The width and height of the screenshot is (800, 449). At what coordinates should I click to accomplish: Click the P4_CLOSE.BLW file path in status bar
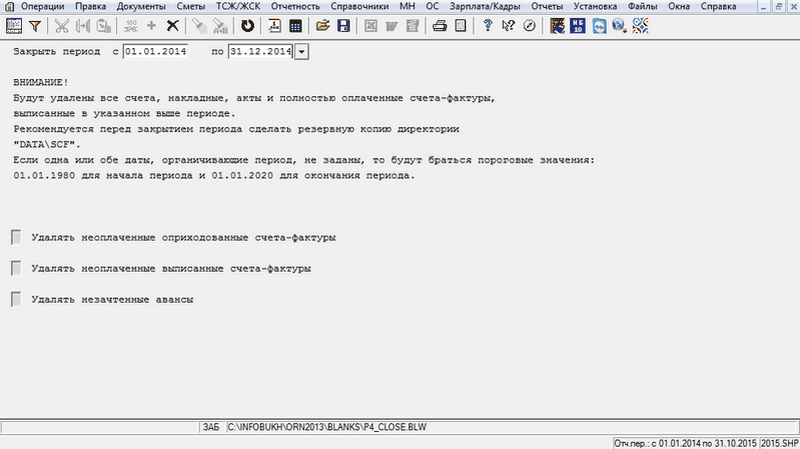pos(327,427)
